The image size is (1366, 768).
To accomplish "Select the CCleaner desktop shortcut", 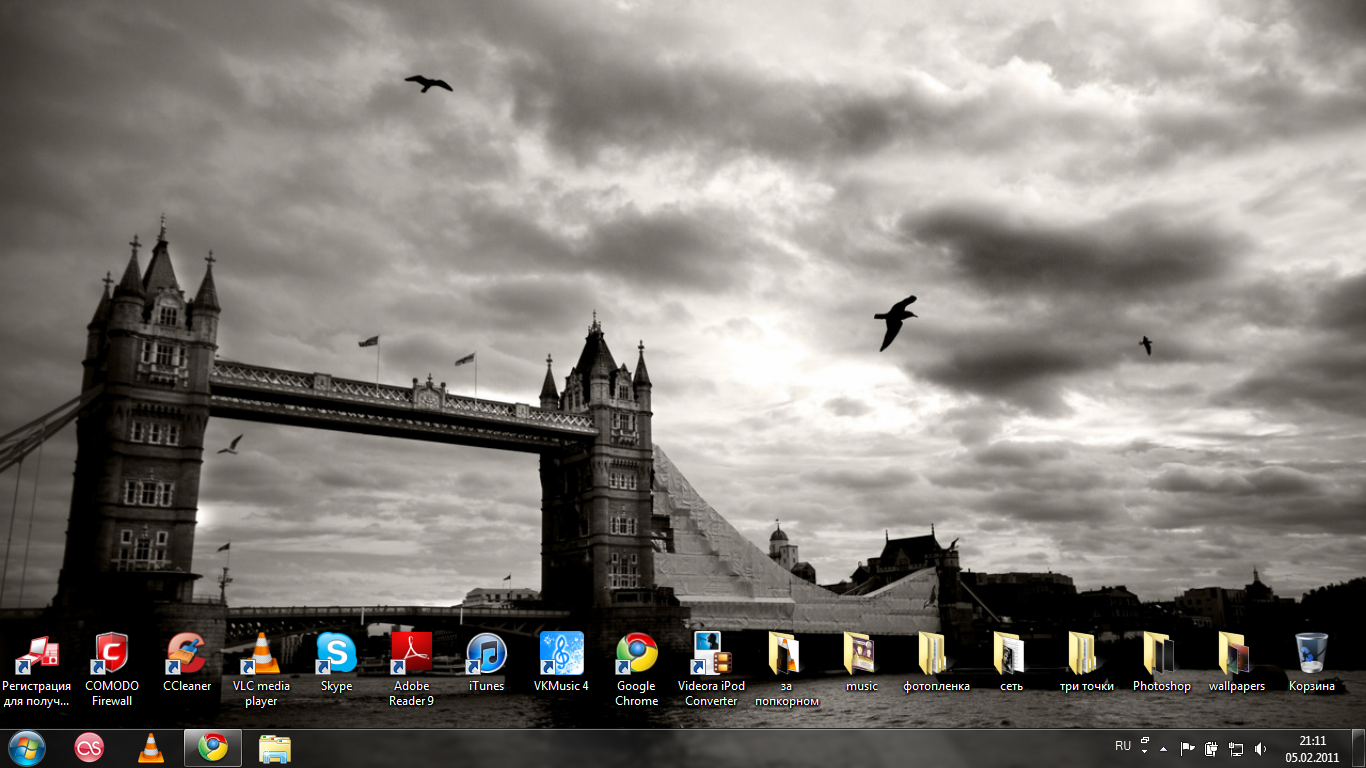I will [x=187, y=663].
